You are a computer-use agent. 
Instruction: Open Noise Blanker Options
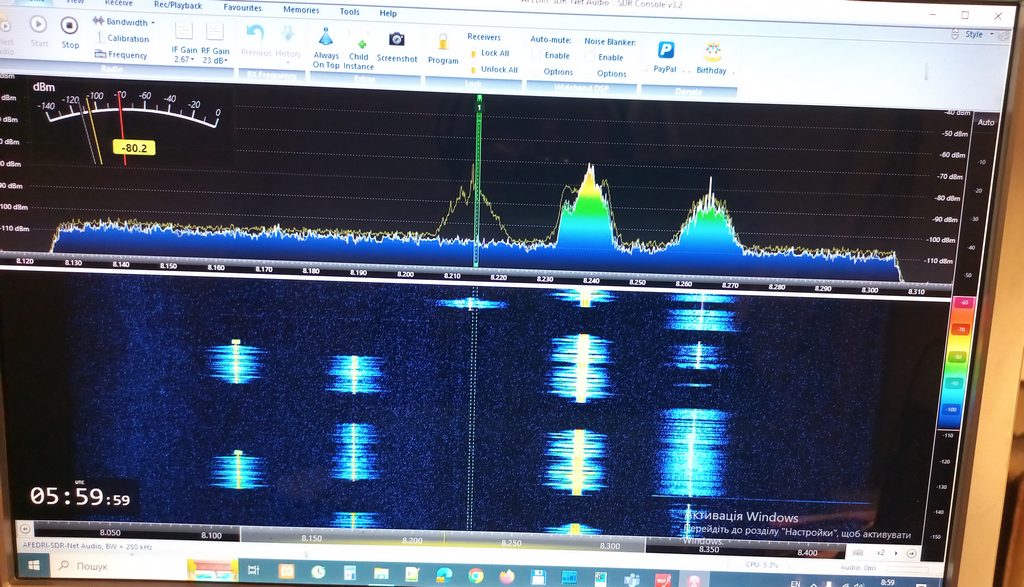[611, 73]
